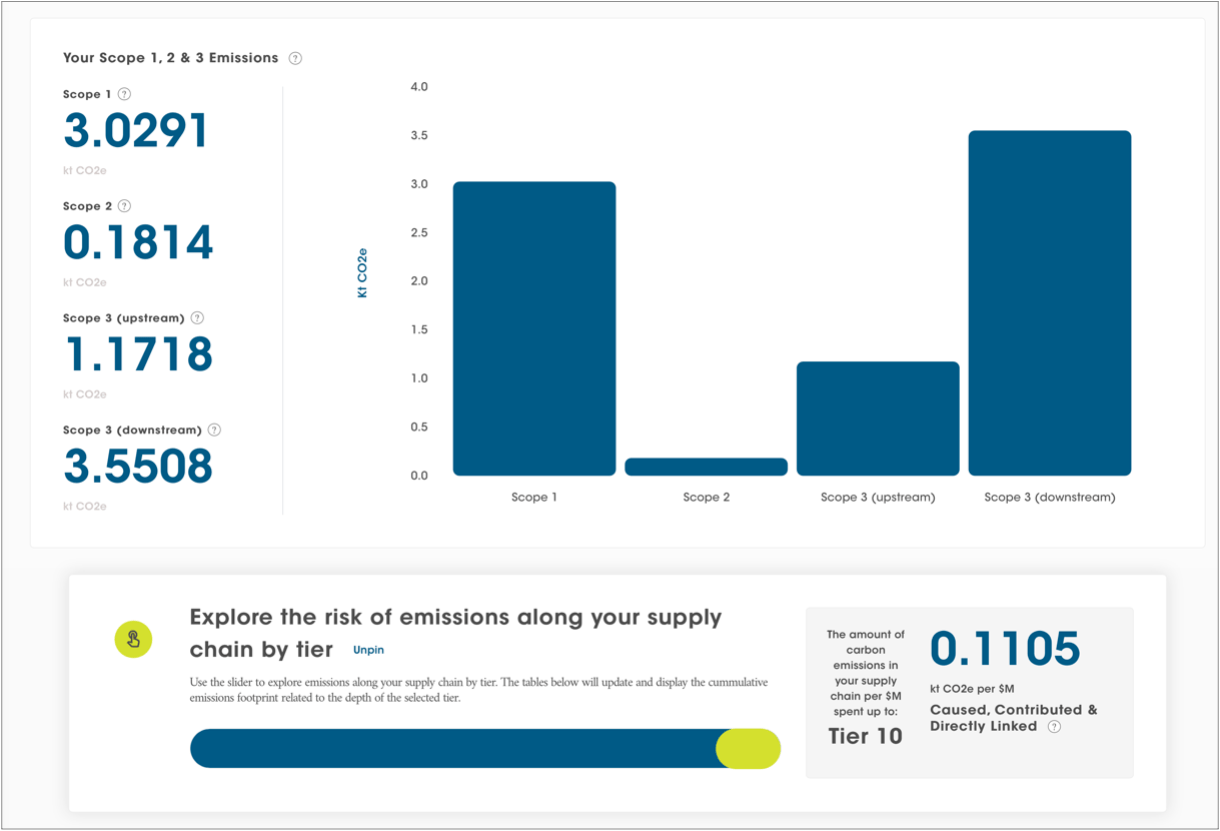Screen dimensions: 1220x831
Task: Click the green hand pointer icon
Action: 134,640
